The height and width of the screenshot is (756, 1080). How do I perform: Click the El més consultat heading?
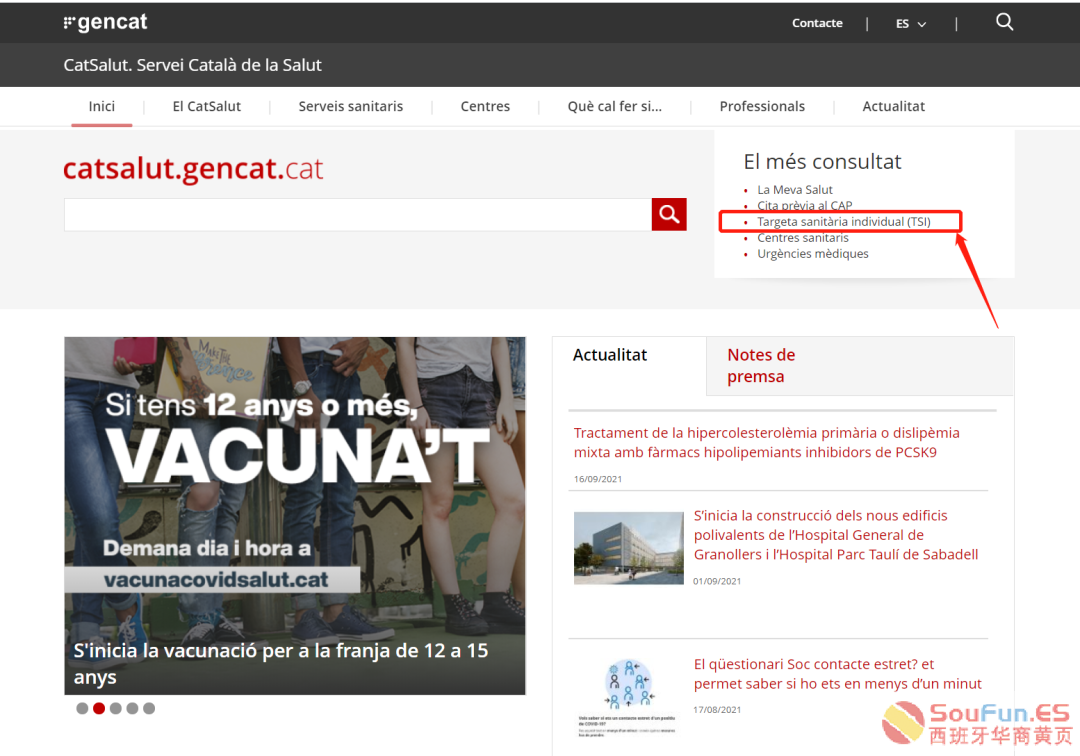[822, 161]
